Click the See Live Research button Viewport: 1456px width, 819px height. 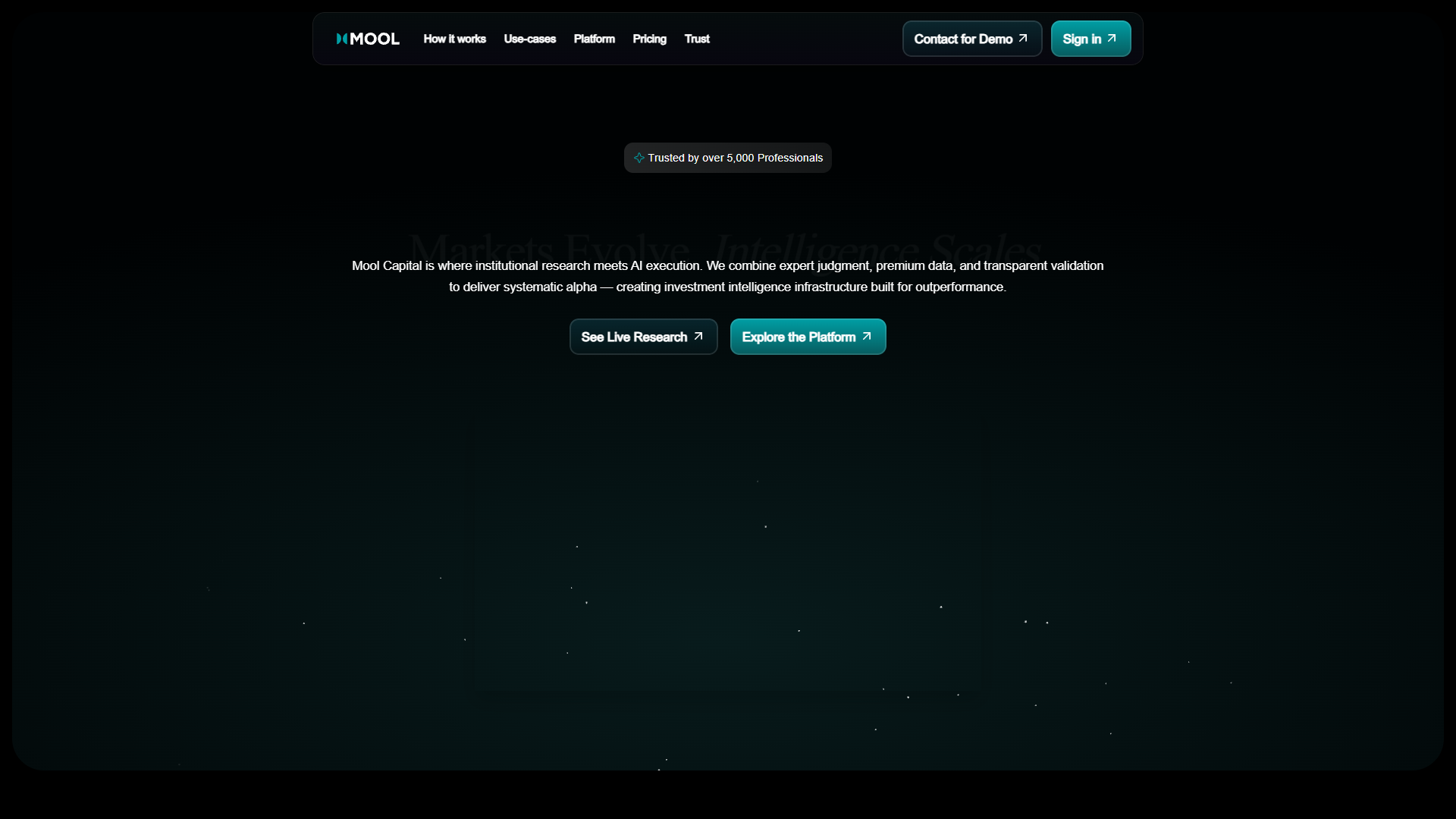644,337
